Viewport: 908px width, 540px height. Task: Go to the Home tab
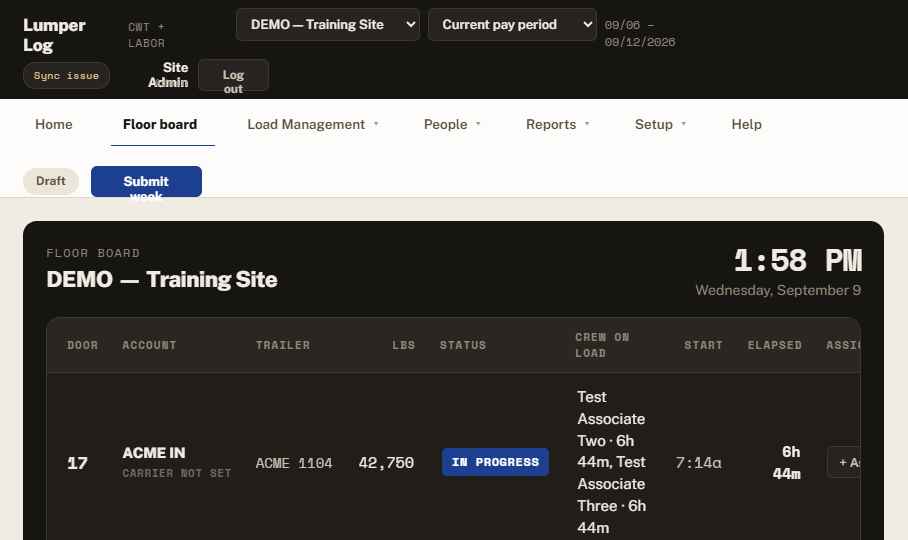click(x=53, y=124)
